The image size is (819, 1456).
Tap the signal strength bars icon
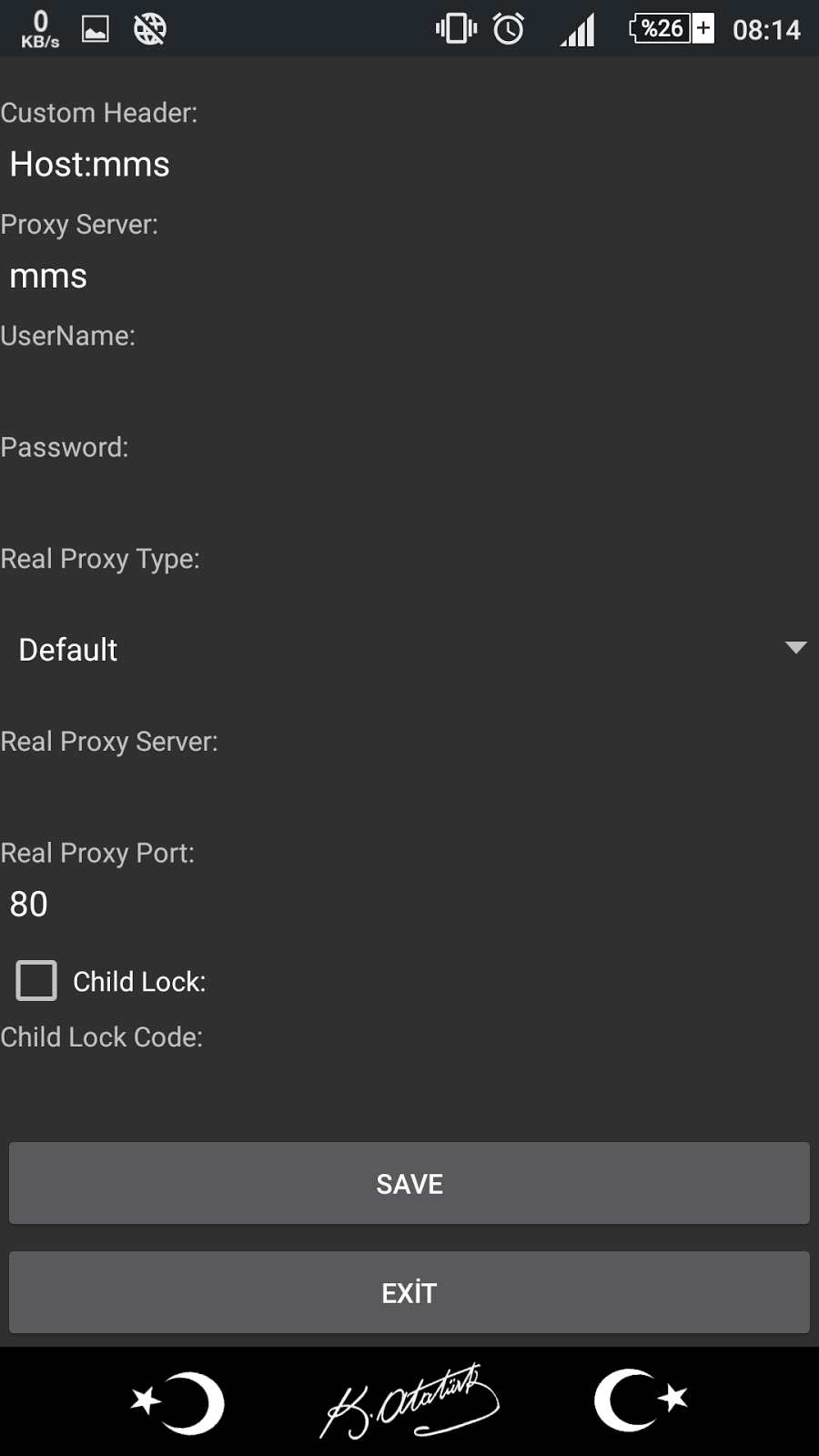[578, 29]
